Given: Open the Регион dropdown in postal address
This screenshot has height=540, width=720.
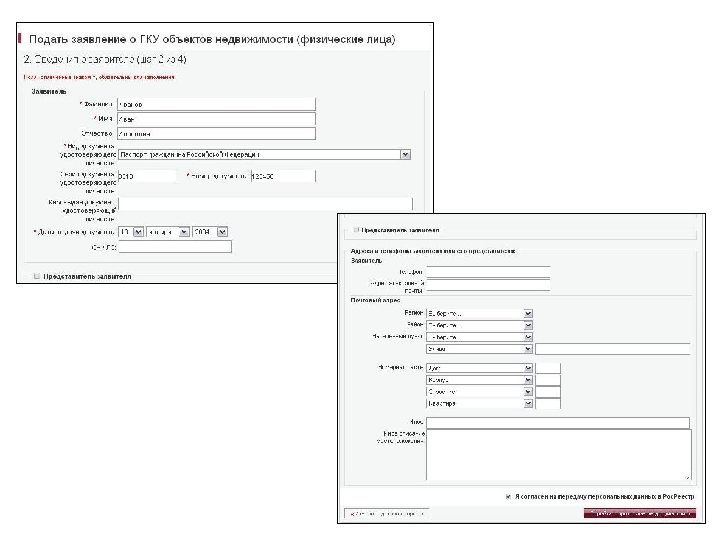Looking at the screenshot, I should [x=479, y=314].
